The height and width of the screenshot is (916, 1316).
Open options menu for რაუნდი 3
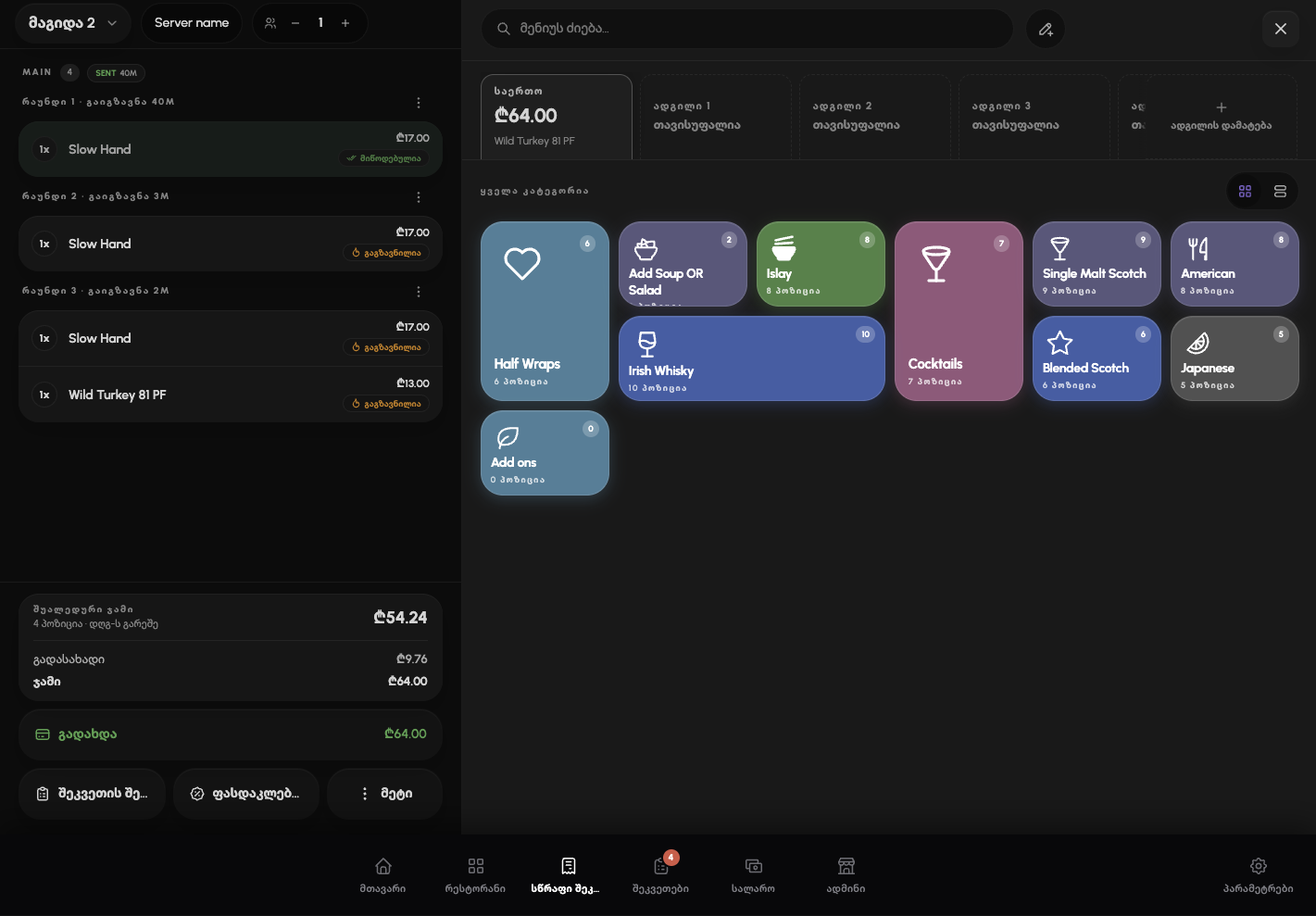click(x=419, y=292)
